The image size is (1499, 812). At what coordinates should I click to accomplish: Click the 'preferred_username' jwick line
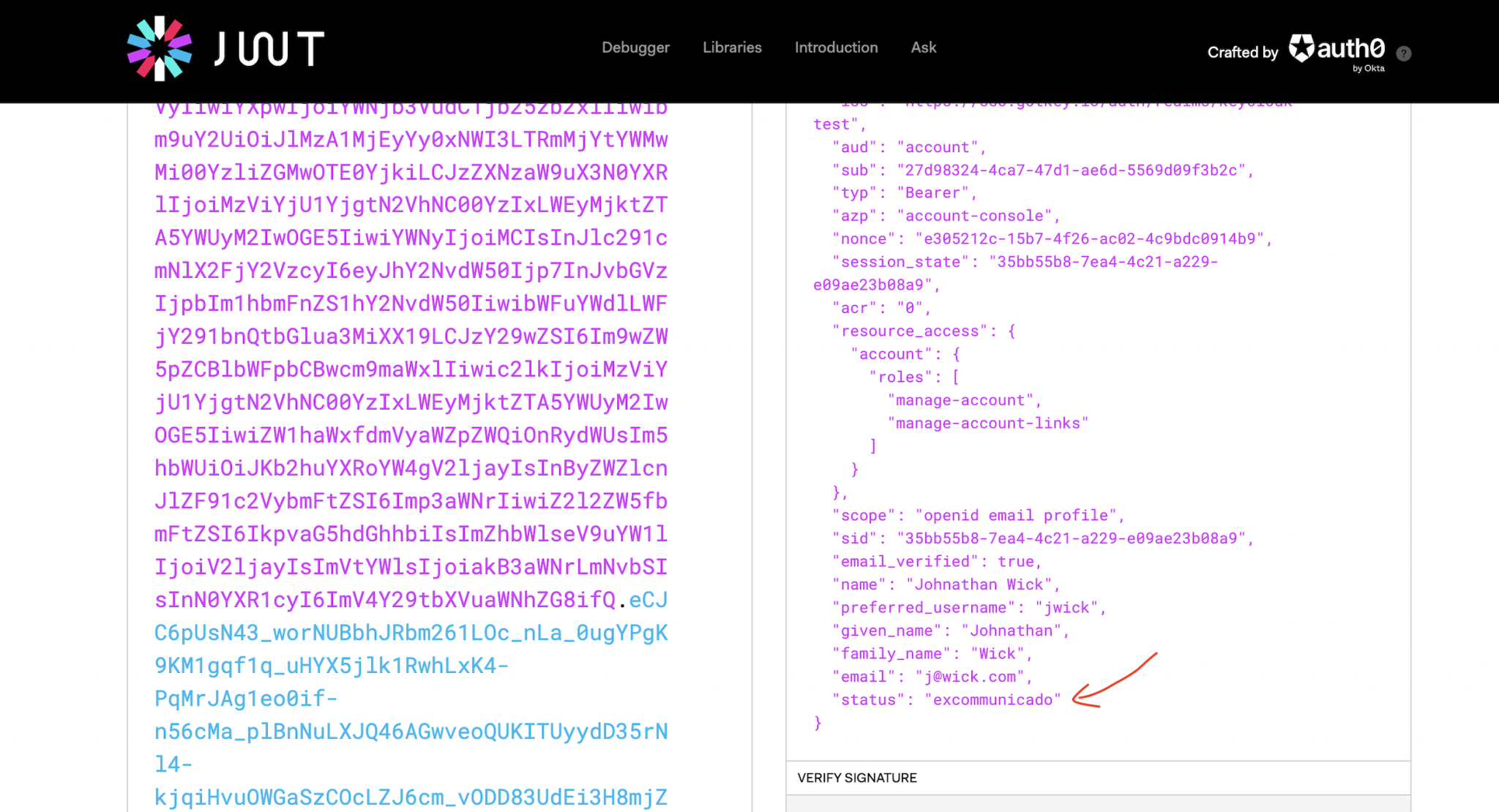click(x=968, y=608)
